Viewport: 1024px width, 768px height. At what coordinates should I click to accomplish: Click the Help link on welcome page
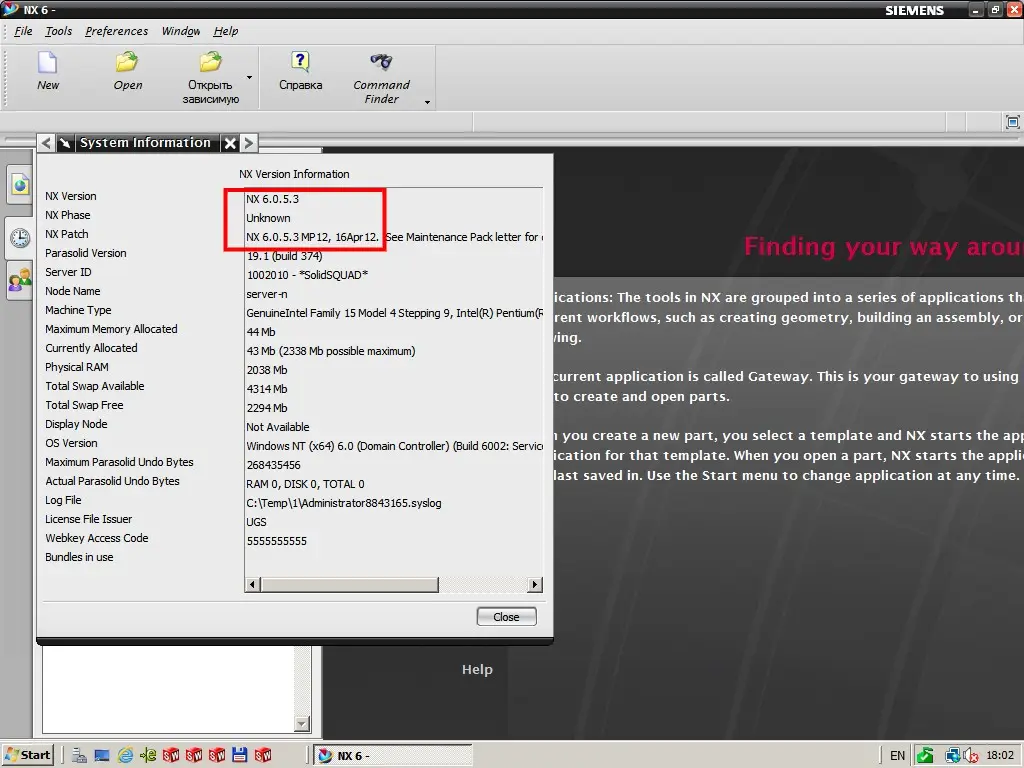coord(477,669)
